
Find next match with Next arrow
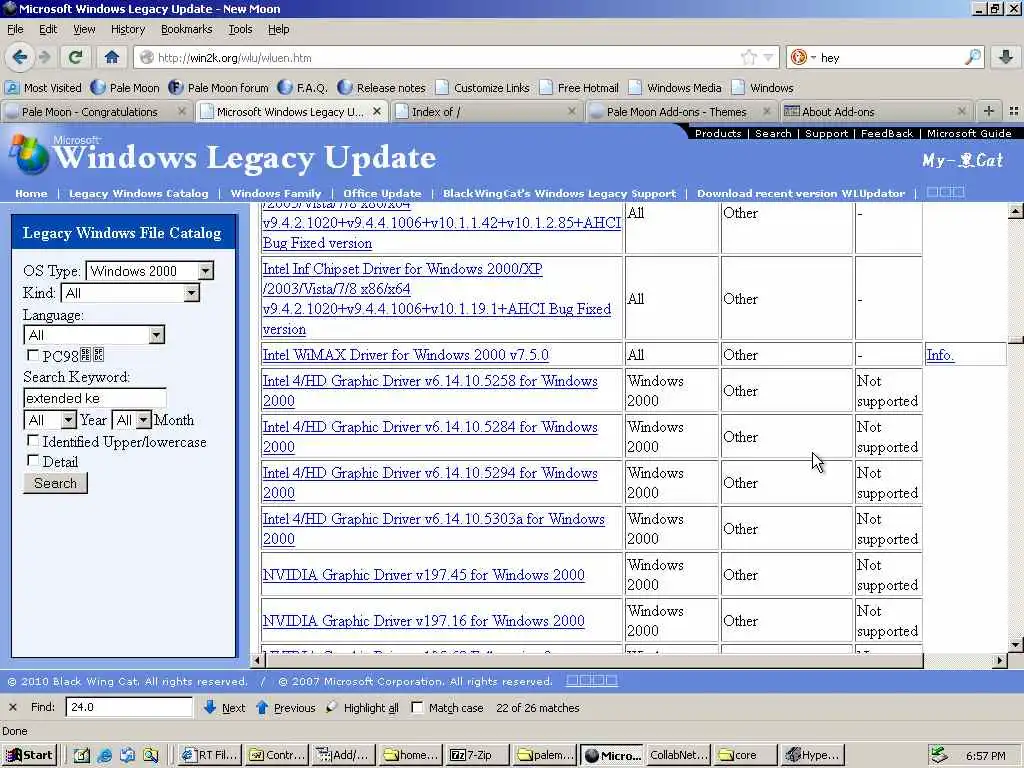(224, 707)
